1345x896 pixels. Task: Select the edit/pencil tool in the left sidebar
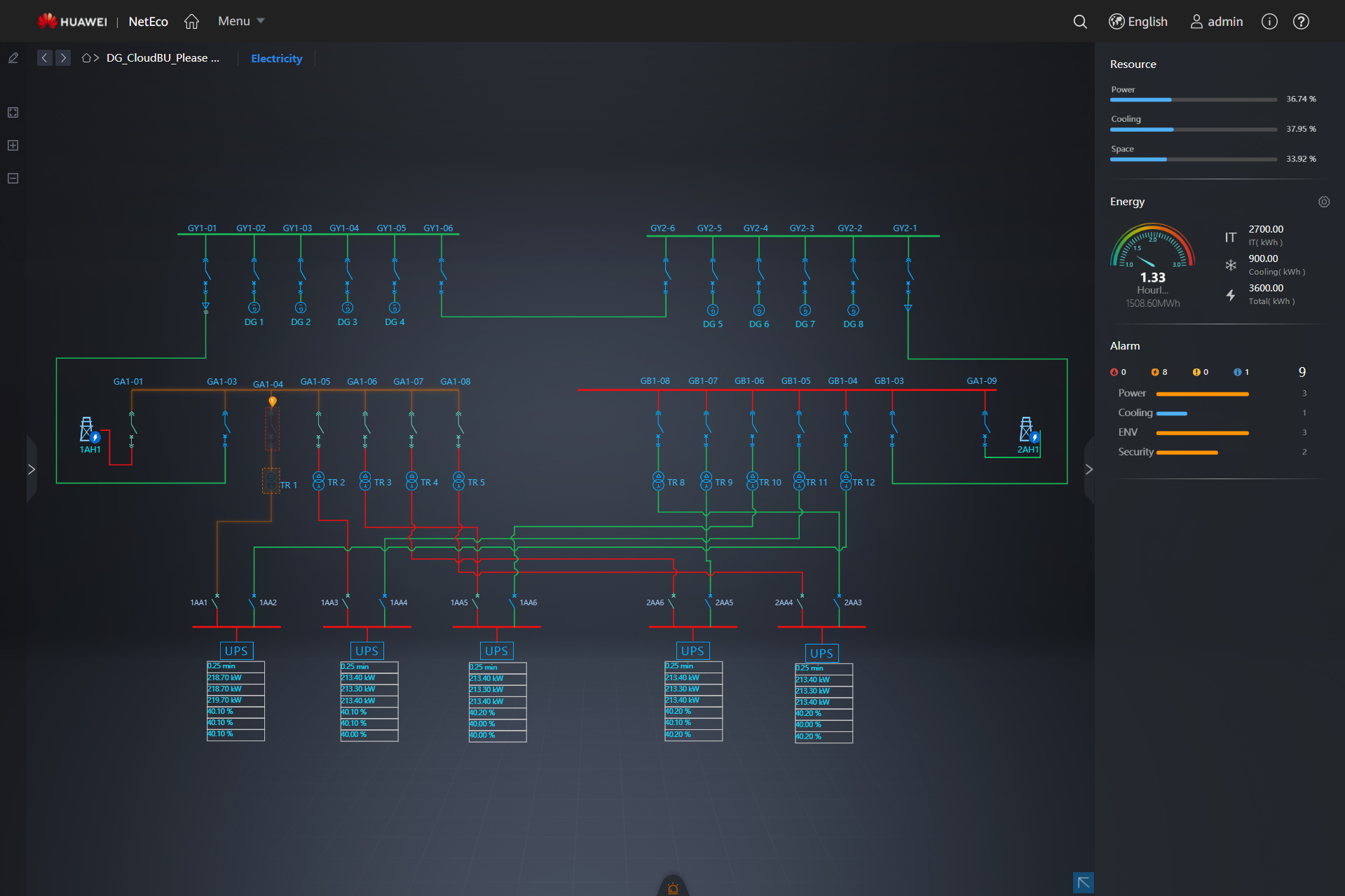[13, 57]
